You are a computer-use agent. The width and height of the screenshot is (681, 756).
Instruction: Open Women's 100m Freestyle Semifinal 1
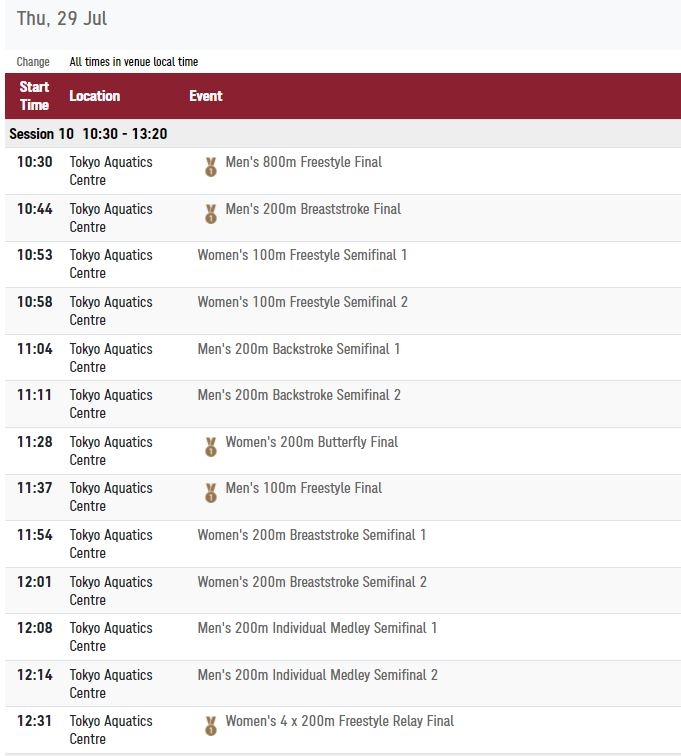pyautogui.click(x=302, y=255)
